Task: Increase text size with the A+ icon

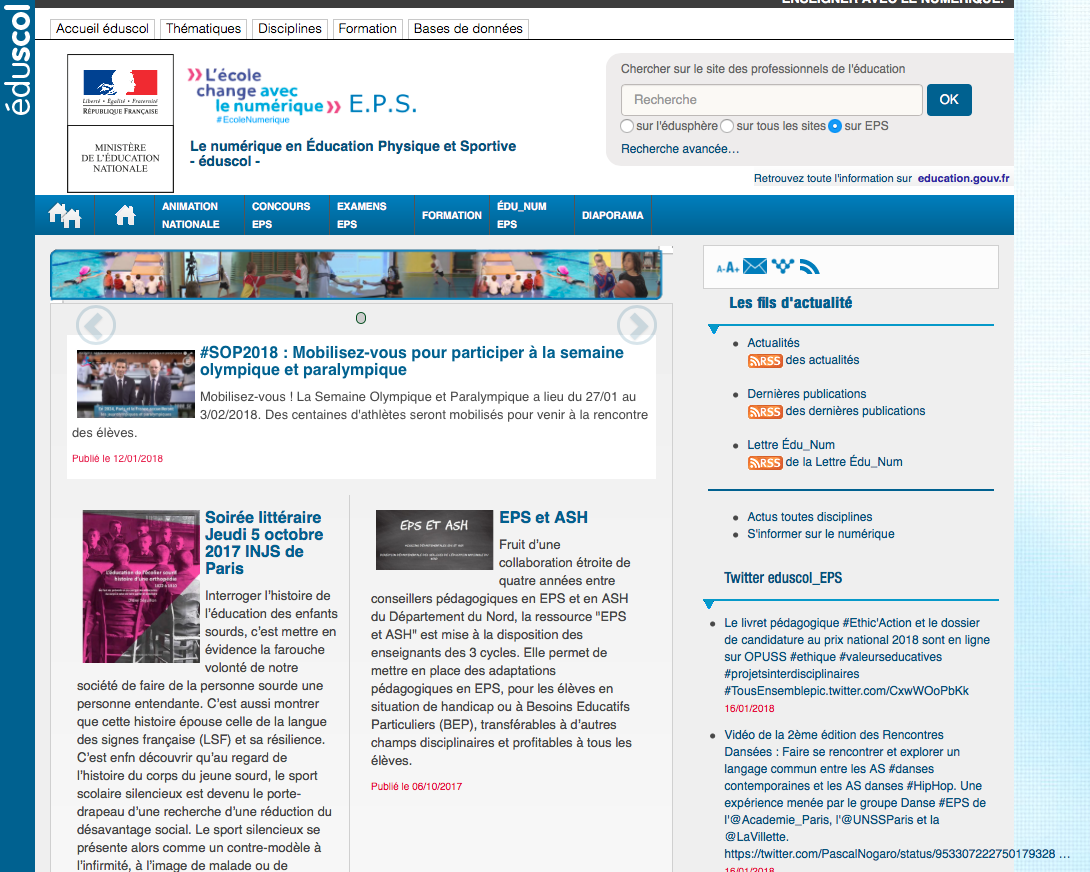Action: pos(734,267)
